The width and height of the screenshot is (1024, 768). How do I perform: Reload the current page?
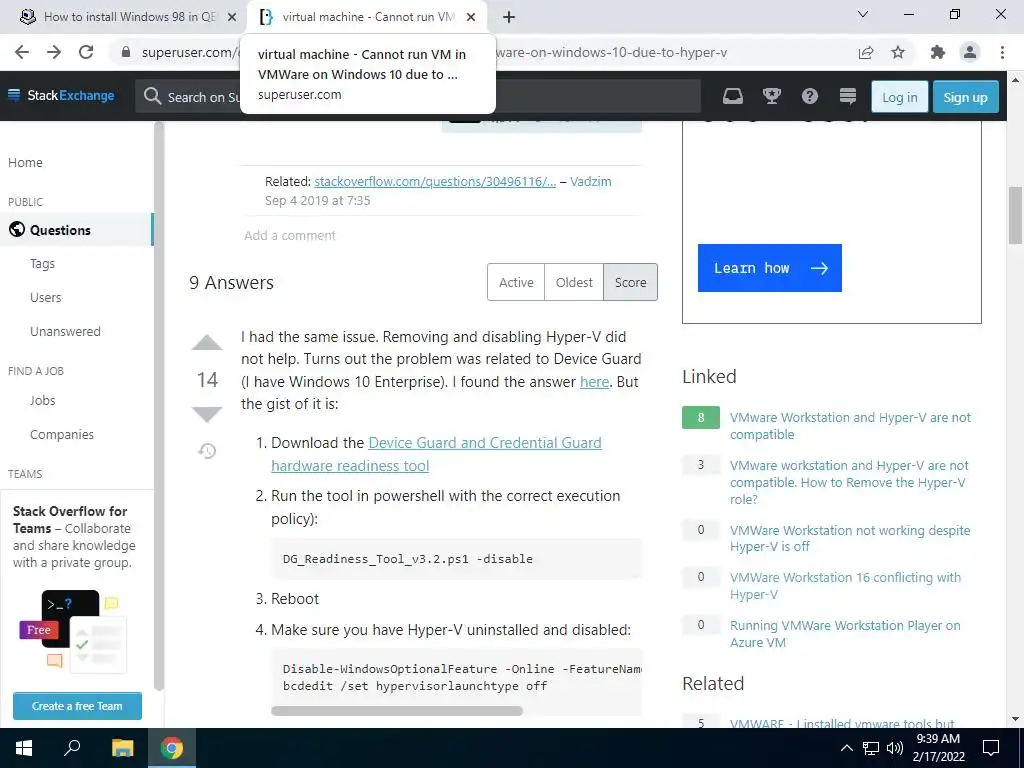coord(86,52)
